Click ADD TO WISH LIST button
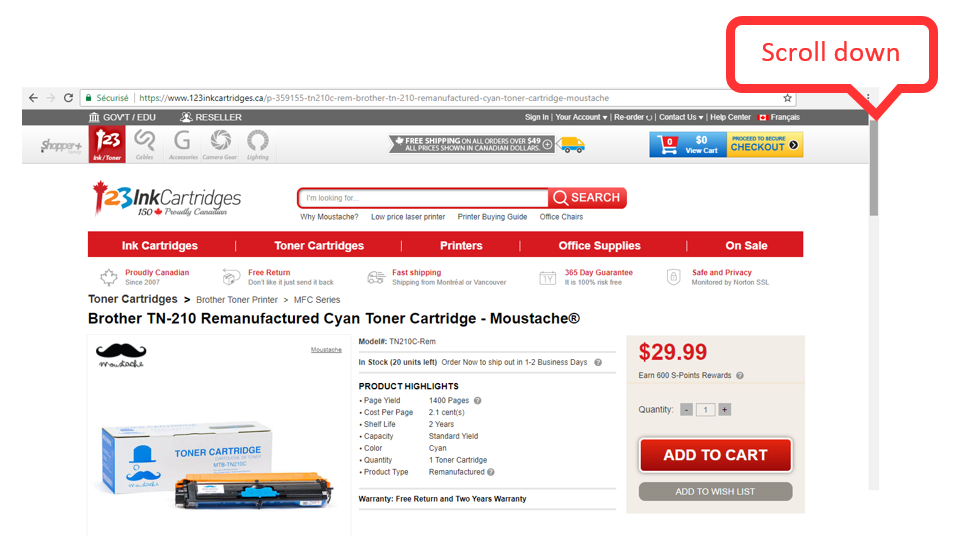 [x=716, y=492]
